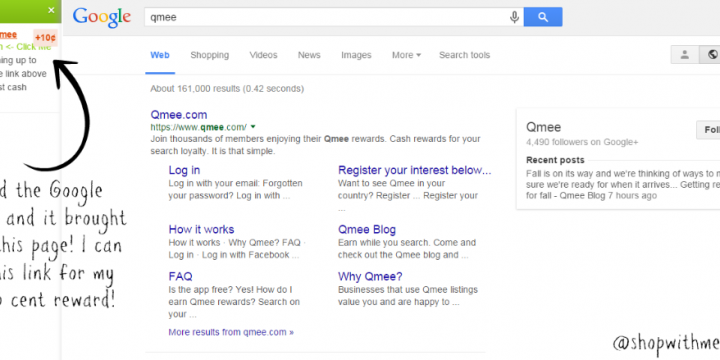Open Search tools options
720x360 pixels.
tap(464, 55)
